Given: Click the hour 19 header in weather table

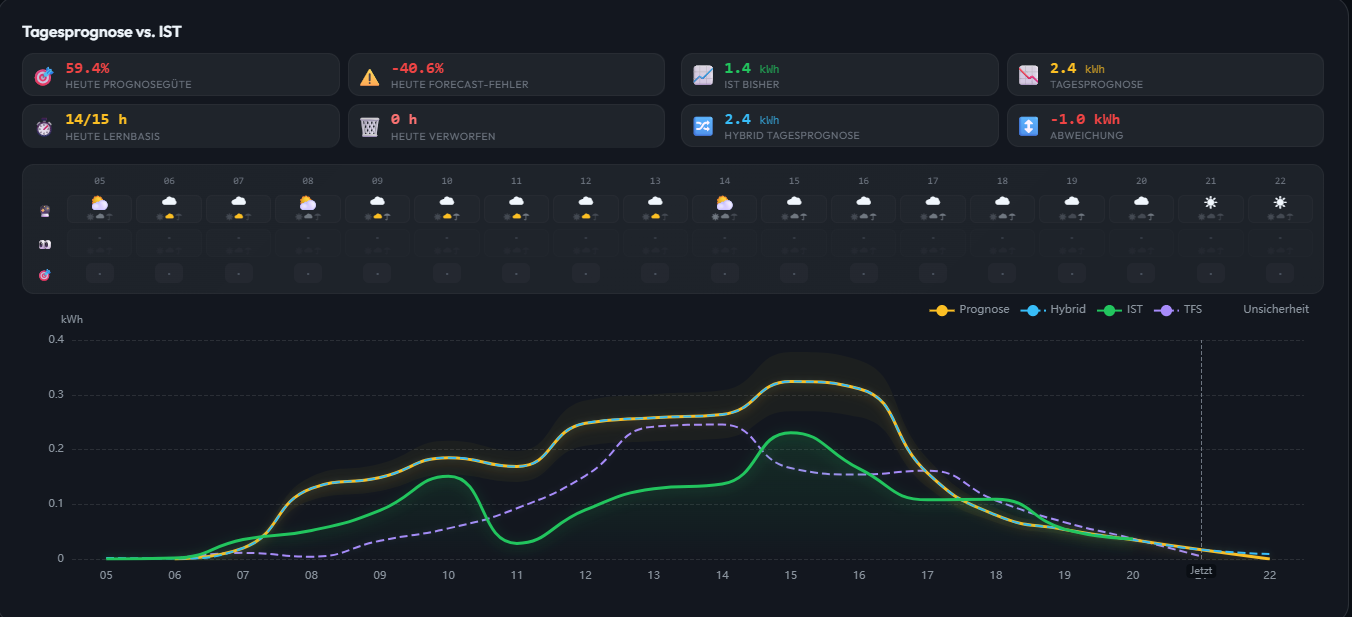Looking at the screenshot, I should [x=1072, y=181].
